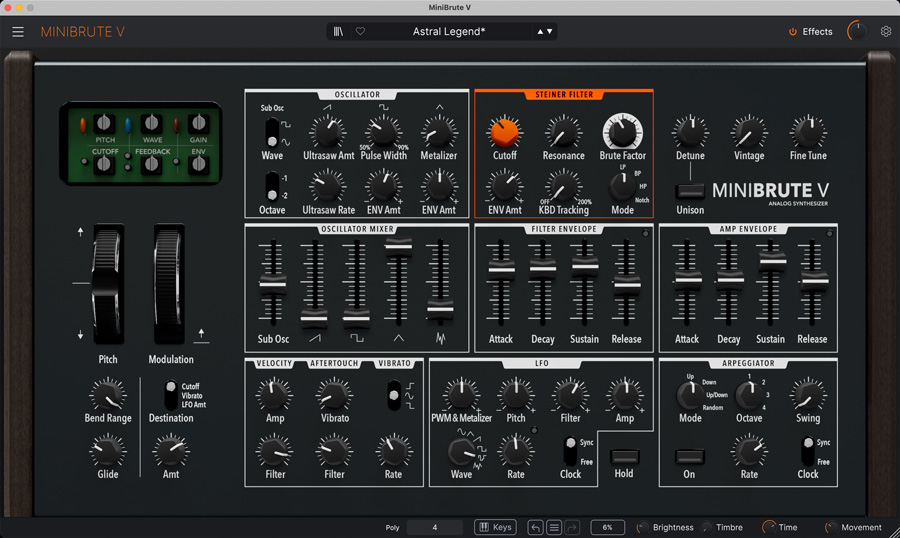Click the MINIBRUTE V logo title

coord(83,32)
